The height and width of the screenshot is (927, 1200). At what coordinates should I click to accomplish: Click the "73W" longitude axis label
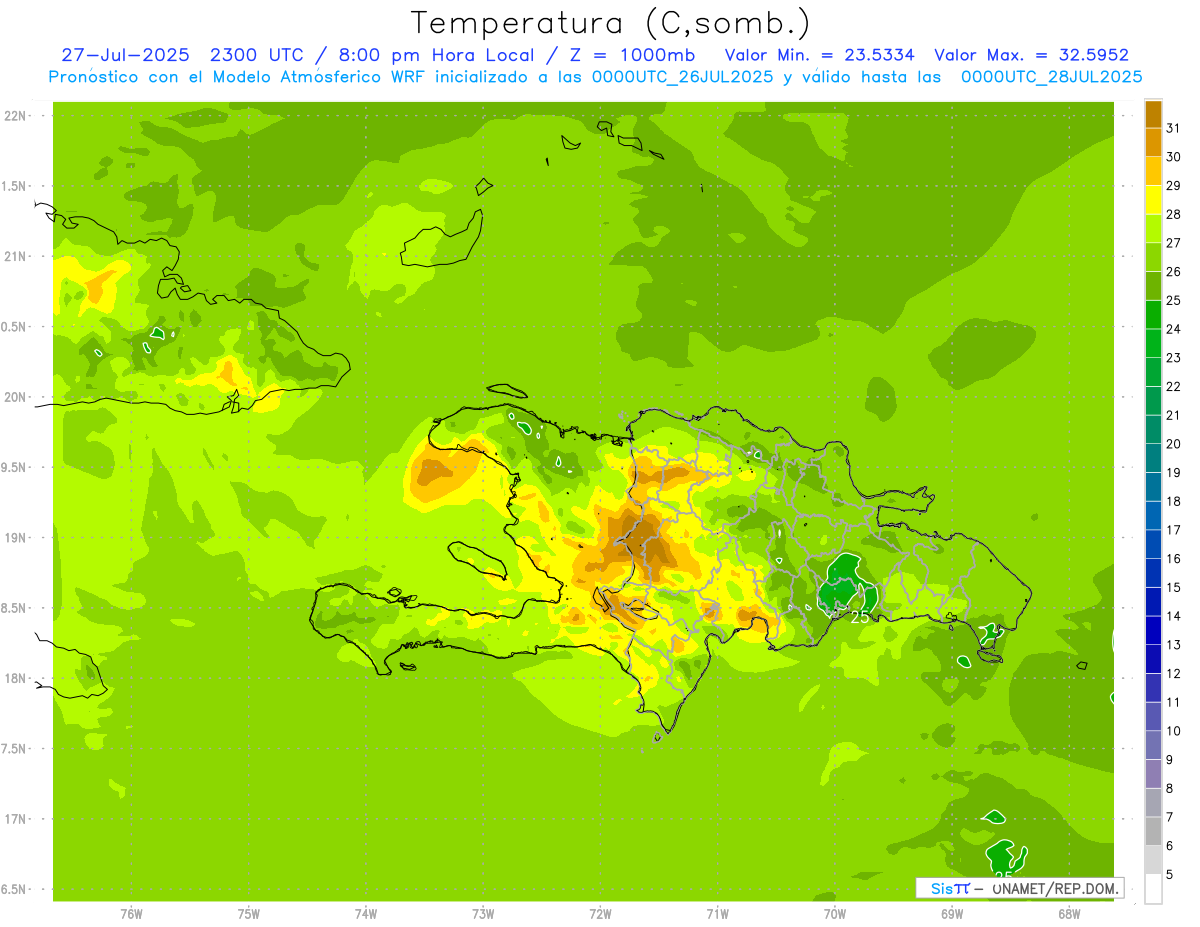(x=483, y=914)
